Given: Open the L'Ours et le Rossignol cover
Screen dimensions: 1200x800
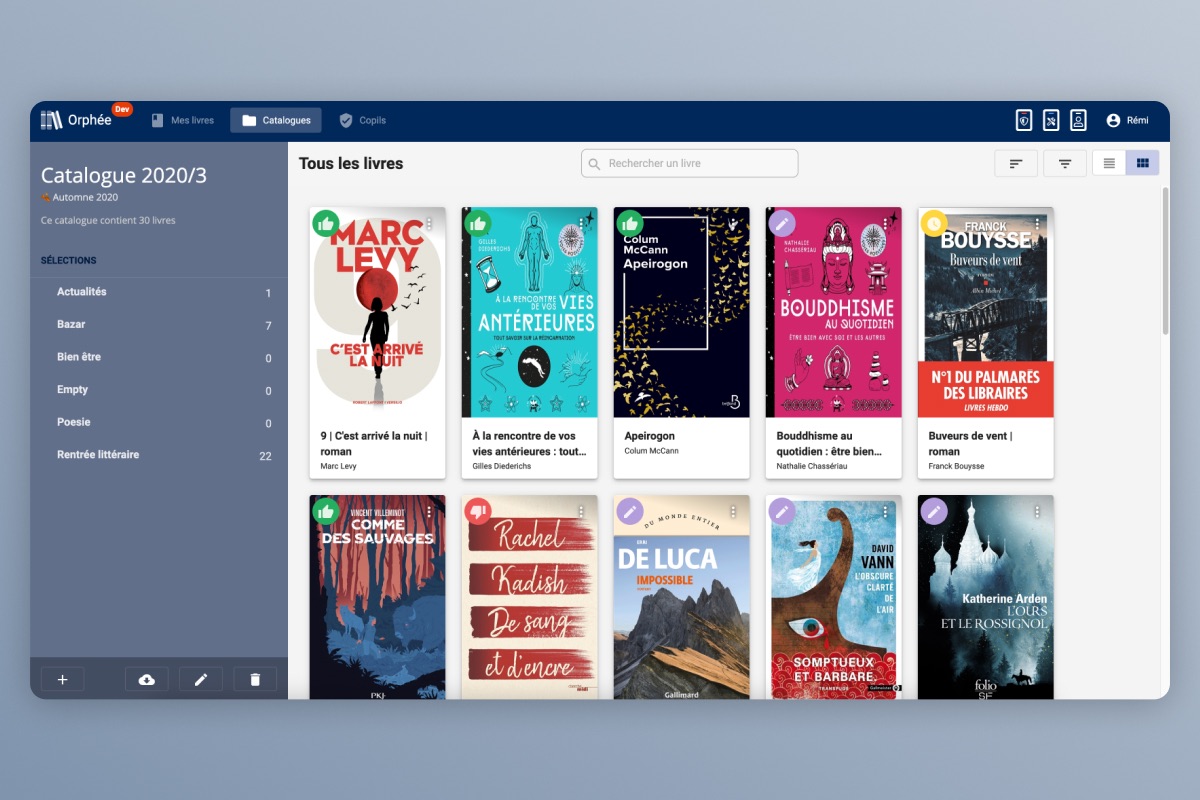Looking at the screenshot, I should point(986,597).
